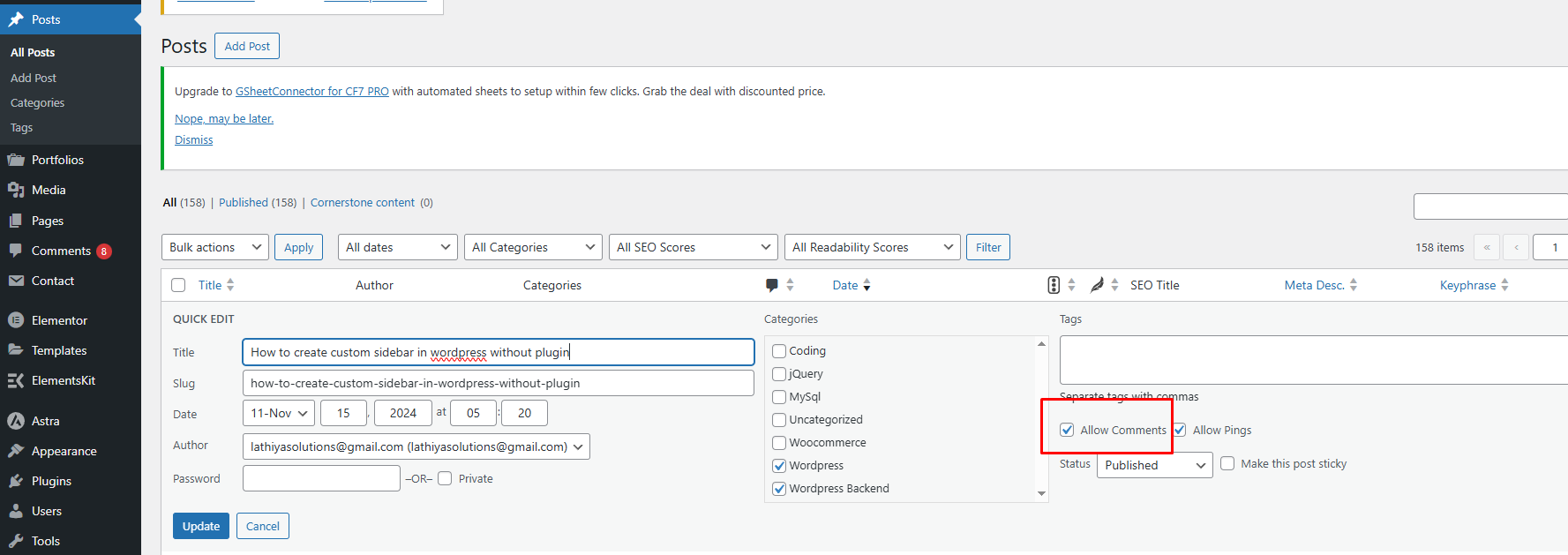
Task: Click the Nope, may be later link
Action: pyautogui.click(x=224, y=118)
